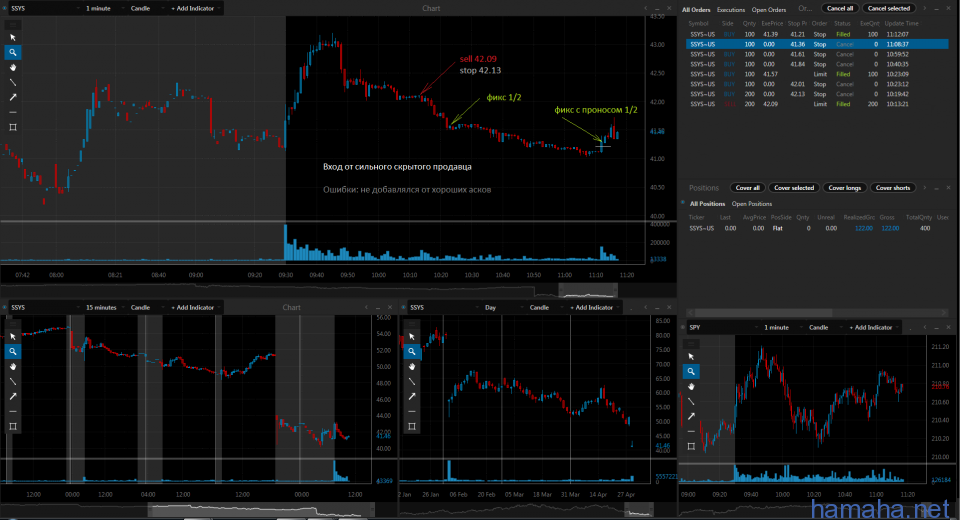Choose the horizontal line tool in SSYS 1 minute chart
960x520 pixels.
[13, 112]
